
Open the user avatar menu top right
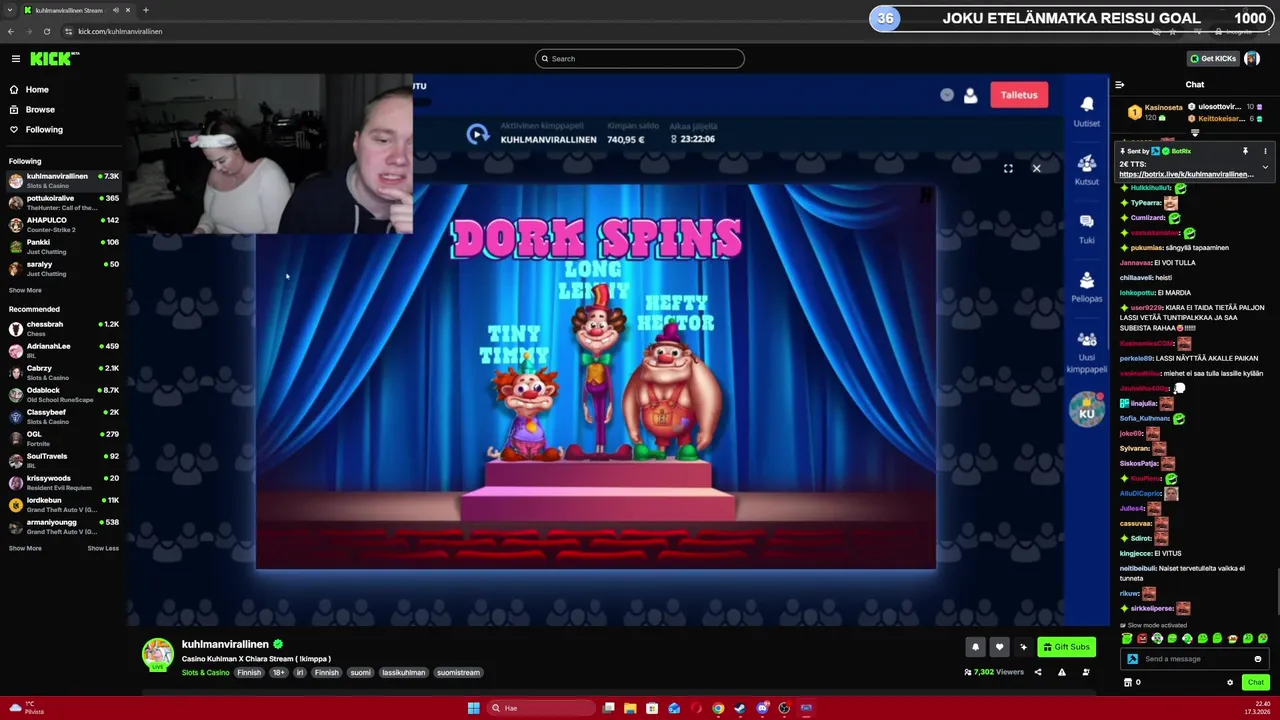1252,59
